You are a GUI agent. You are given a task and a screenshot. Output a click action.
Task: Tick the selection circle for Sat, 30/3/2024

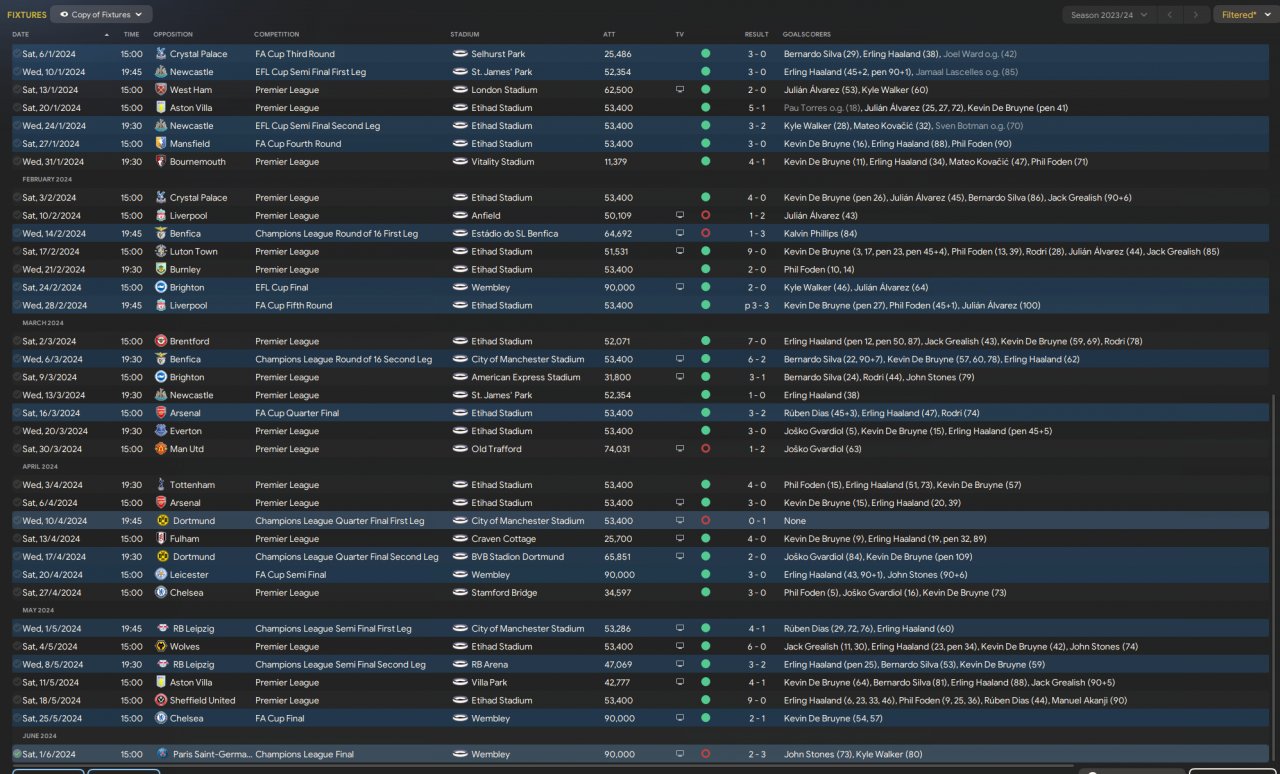(x=17, y=449)
